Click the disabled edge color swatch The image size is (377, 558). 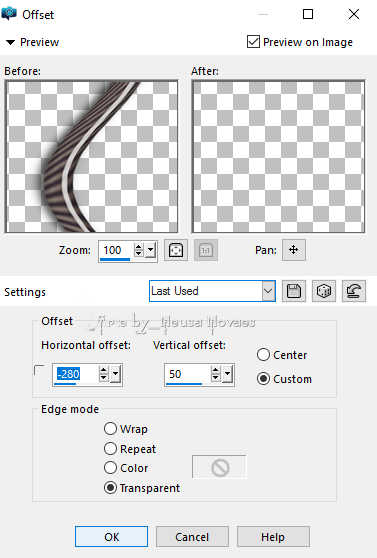219,467
